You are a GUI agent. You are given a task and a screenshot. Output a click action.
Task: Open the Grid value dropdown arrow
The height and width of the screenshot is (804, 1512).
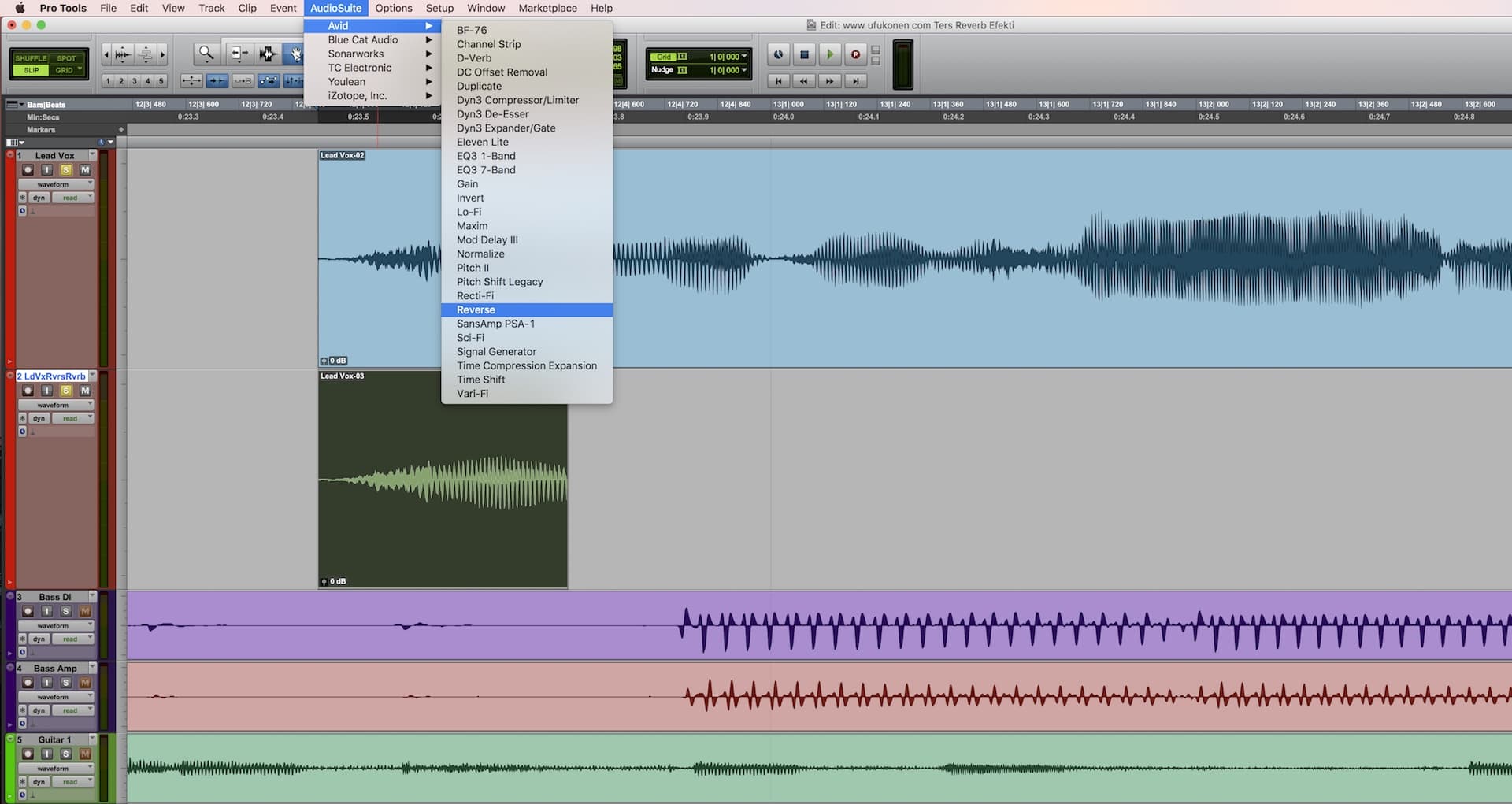744,57
